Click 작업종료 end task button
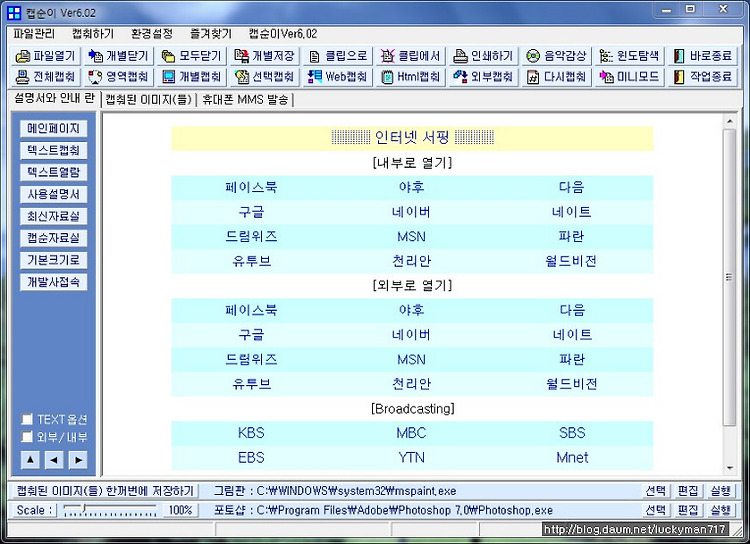750x544 pixels. click(702, 77)
